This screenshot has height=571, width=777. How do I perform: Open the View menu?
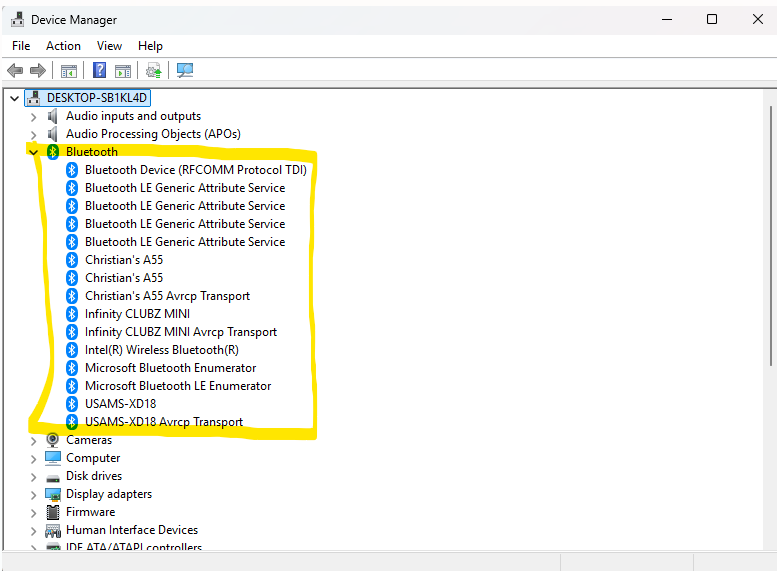[109, 46]
